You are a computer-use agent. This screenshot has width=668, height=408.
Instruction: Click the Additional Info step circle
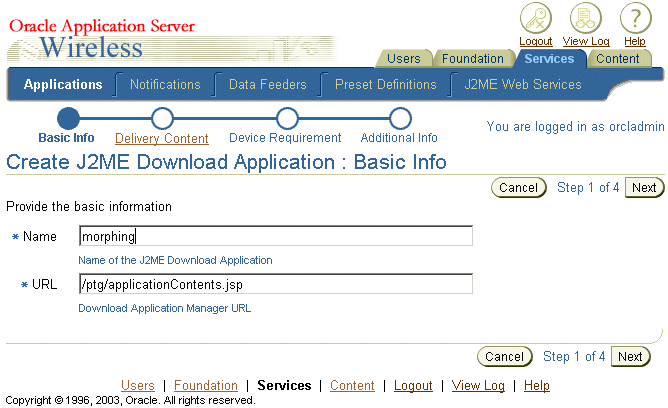click(x=400, y=118)
